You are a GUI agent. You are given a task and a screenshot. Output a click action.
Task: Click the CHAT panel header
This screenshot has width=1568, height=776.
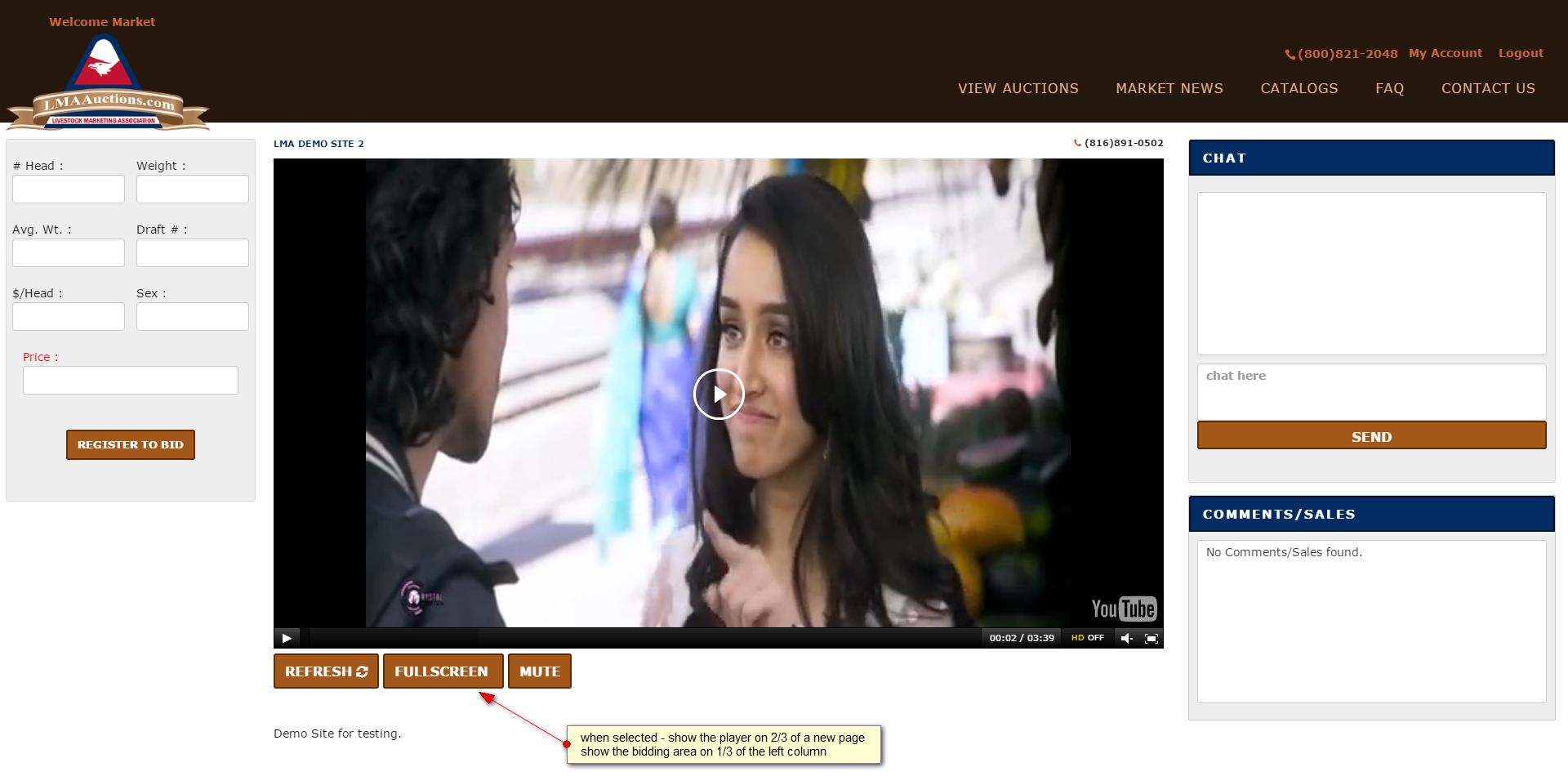[1372, 158]
